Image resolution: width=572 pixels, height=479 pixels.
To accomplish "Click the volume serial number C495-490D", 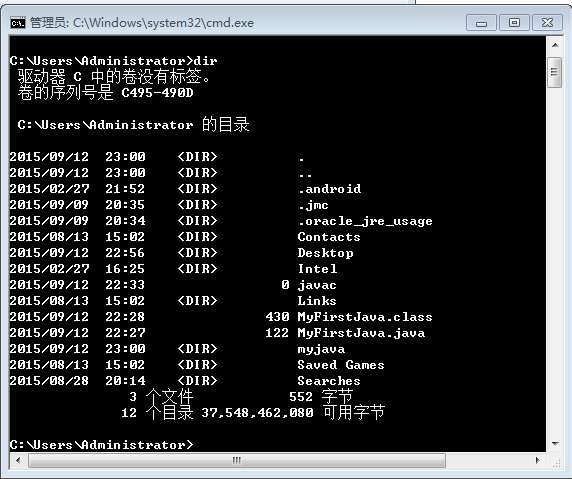I will click(157, 93).
